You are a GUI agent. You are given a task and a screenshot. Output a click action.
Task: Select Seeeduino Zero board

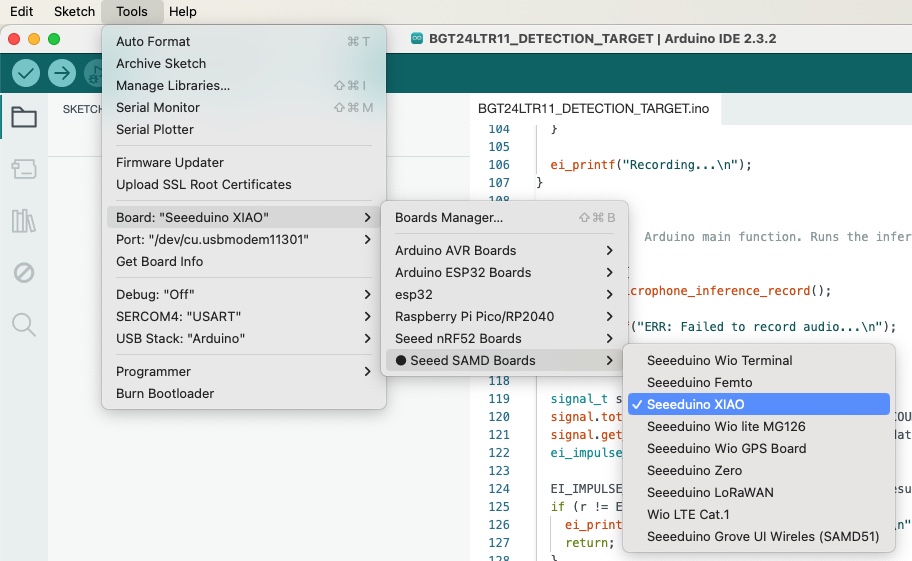tap(758, 471)
